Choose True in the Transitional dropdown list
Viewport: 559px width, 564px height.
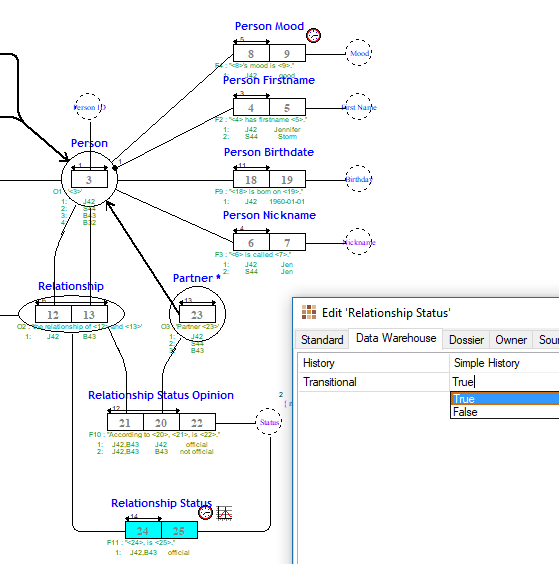pos(505,399)
